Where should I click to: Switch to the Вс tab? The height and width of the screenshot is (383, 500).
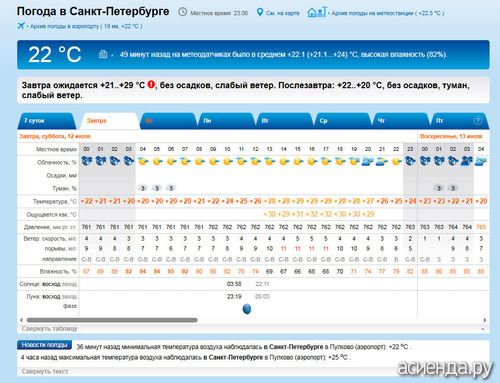click(x=168, y=121)
